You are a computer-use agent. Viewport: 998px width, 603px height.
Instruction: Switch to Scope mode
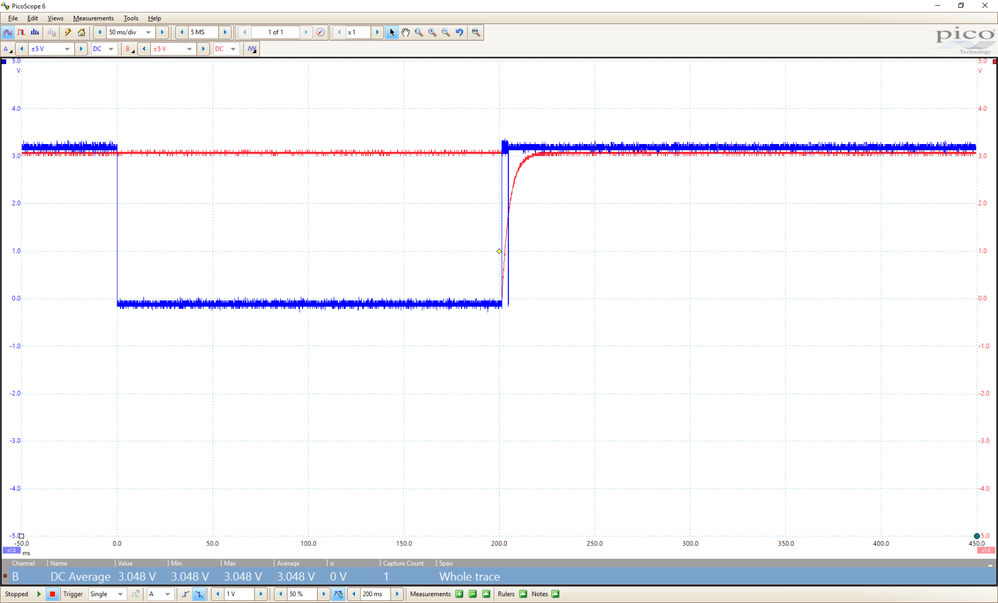click(8, 32)
